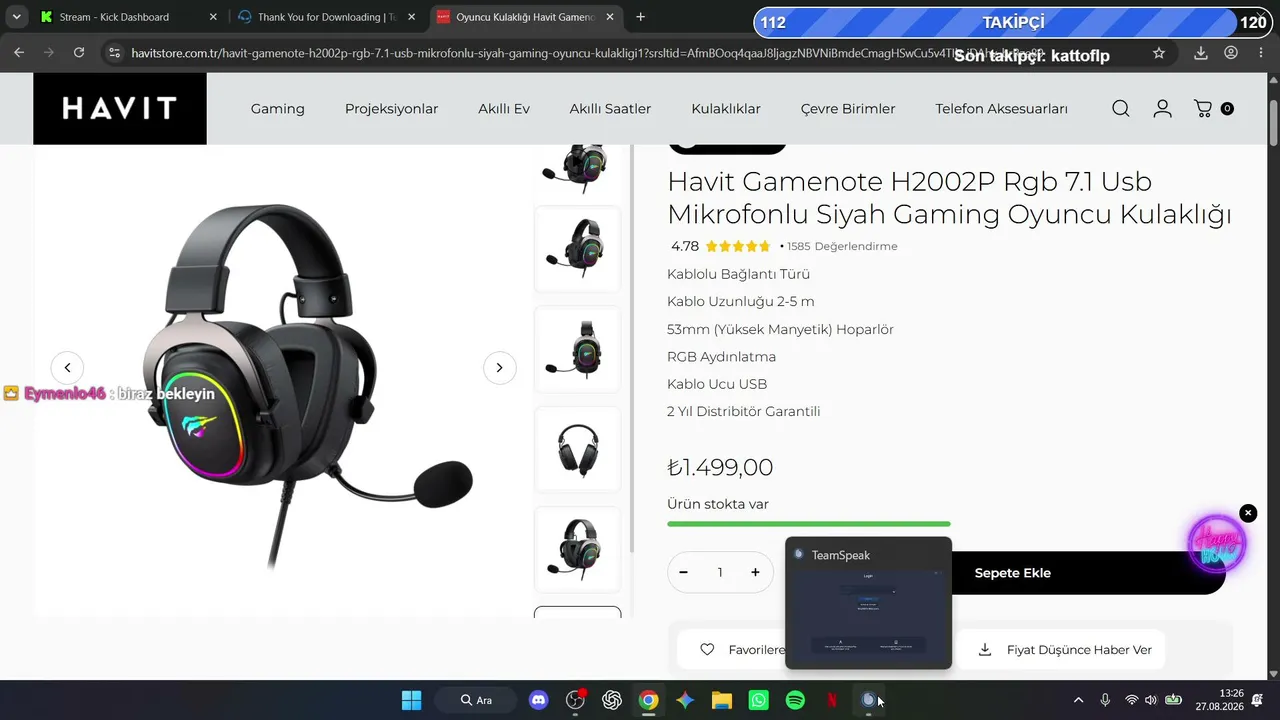1280x720 pixels.
Task: Open the notification bell in tray
Action: tap(1257, 700)
